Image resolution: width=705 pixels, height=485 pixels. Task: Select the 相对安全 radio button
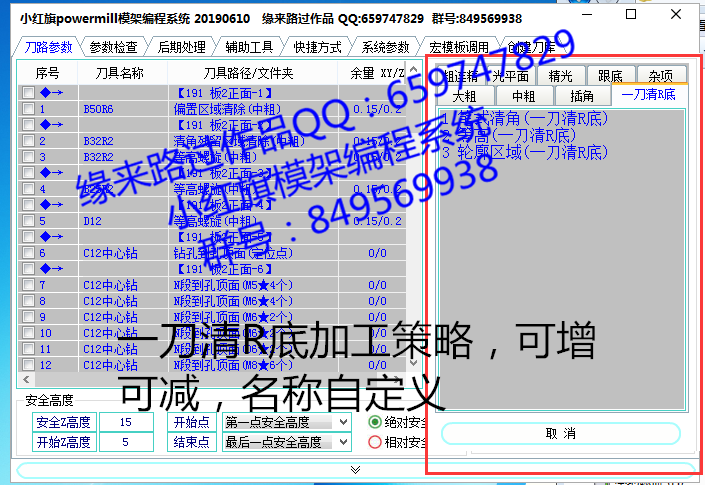click(375, 442)
